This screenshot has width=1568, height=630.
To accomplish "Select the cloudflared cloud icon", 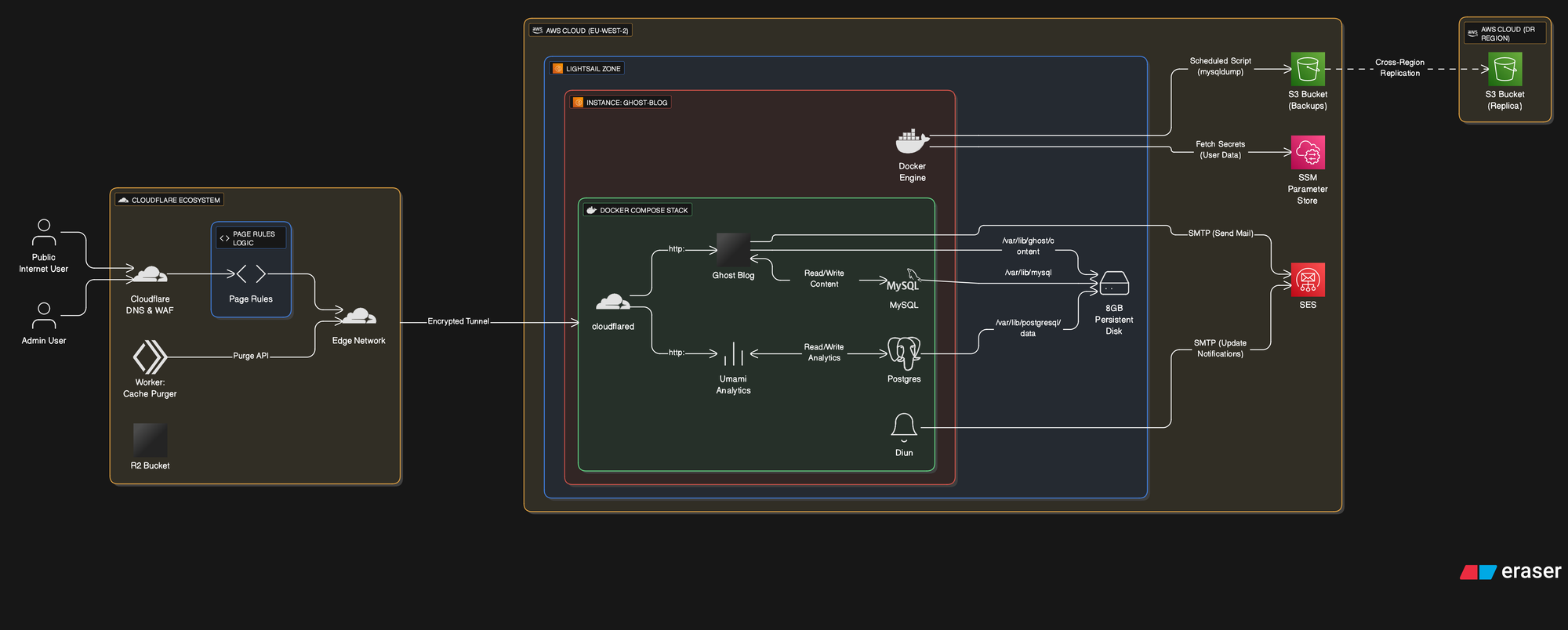I will pos(613,302).
